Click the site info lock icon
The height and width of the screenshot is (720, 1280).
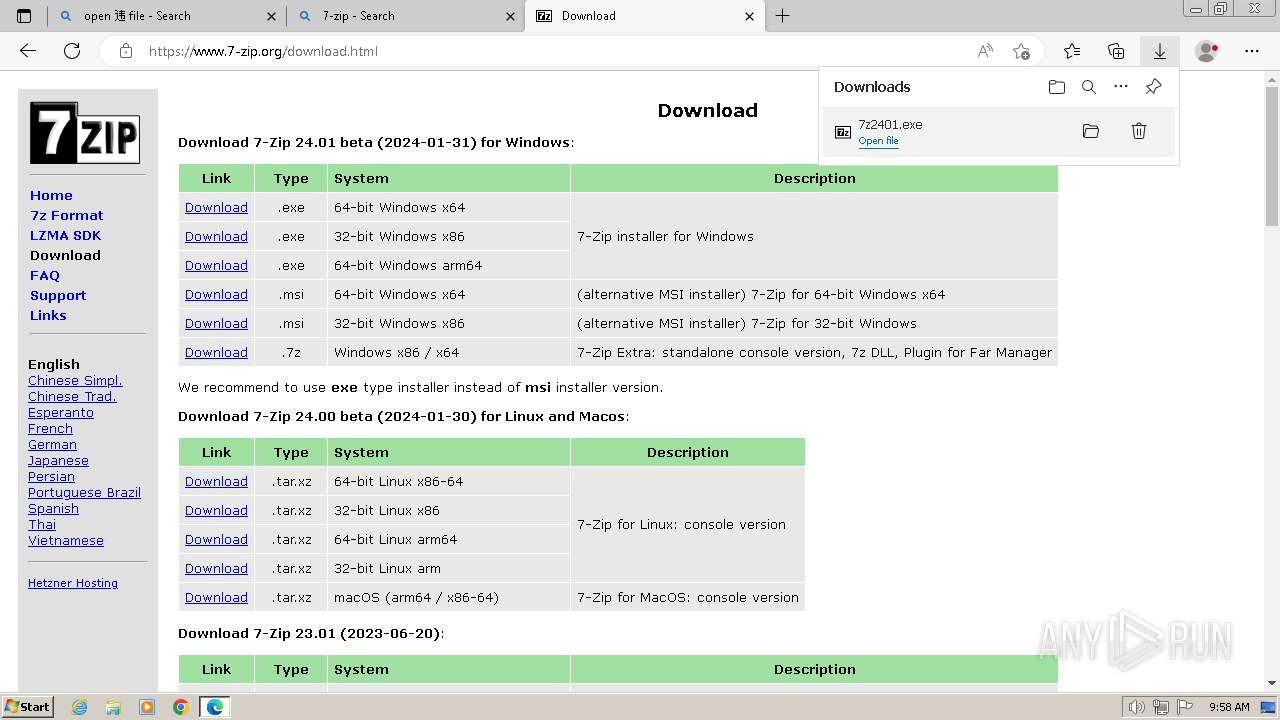(126, 51)
